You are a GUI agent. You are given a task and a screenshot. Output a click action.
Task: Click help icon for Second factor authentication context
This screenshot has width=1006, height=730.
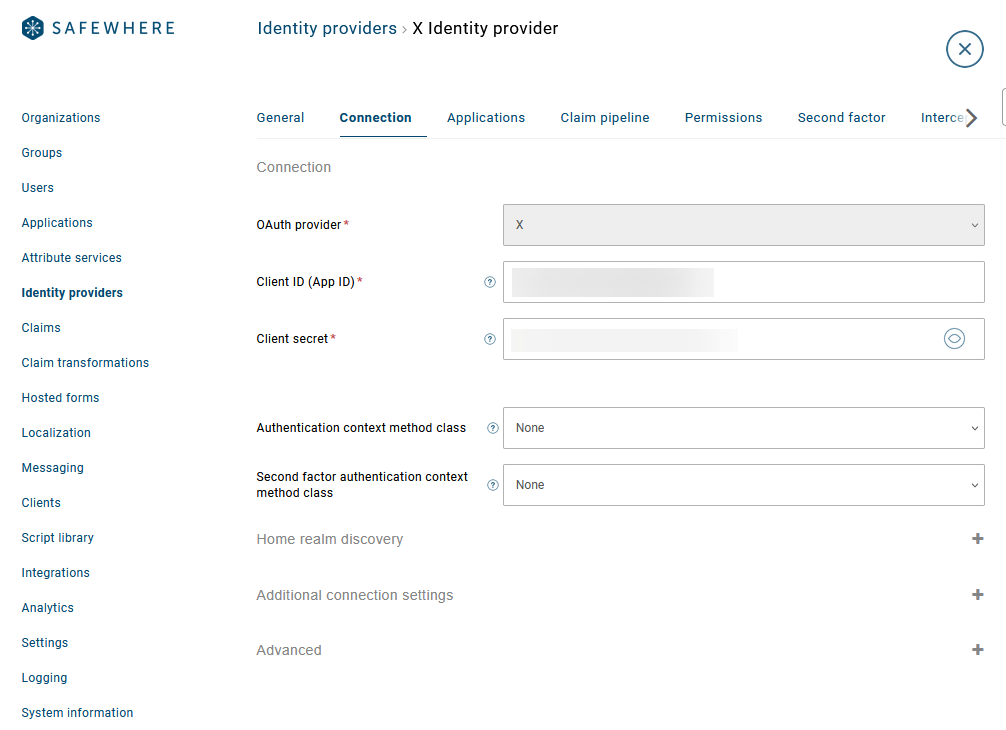pos(493,486)
